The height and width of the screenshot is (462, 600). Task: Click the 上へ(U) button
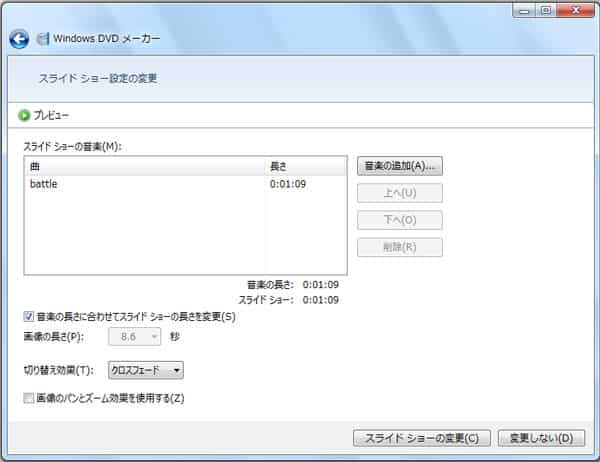point(400,193)
